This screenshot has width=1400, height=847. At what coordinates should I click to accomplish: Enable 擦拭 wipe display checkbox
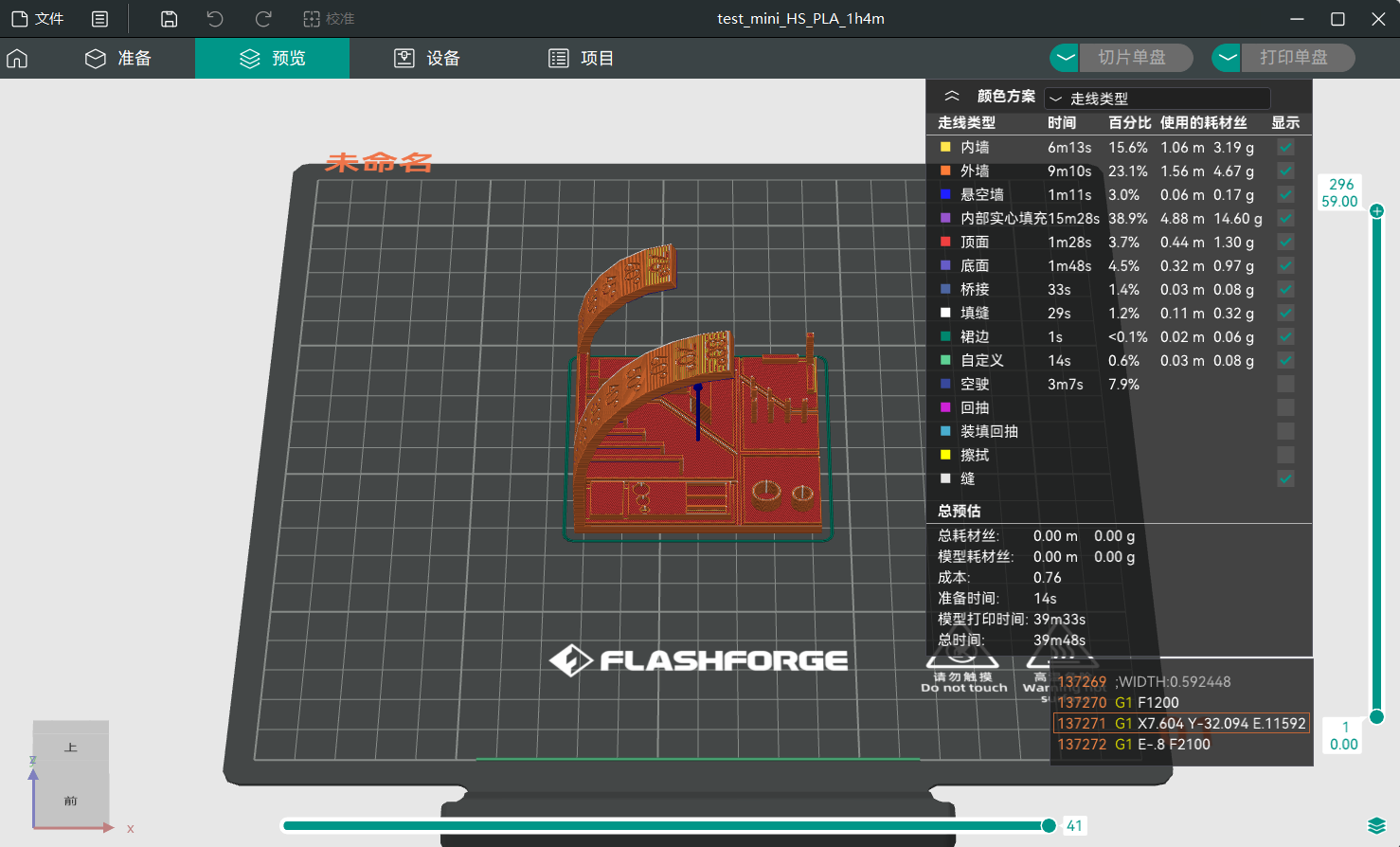(1285, 455)
